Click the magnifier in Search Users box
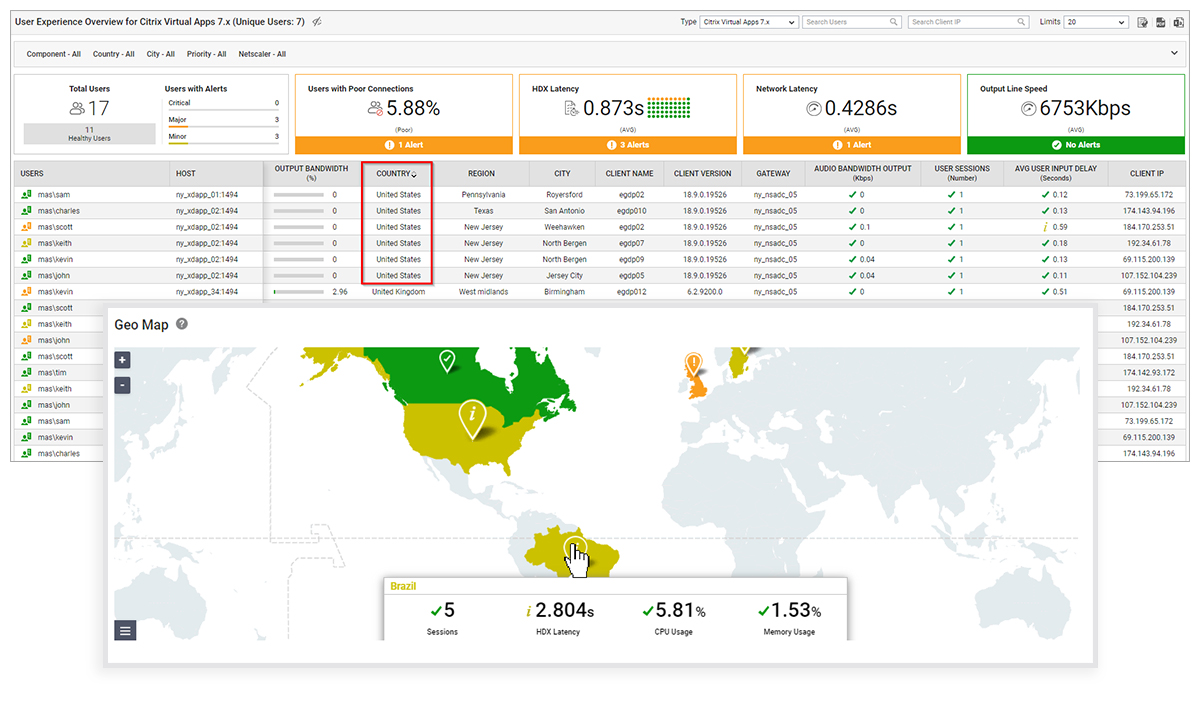 coord(892,22)
